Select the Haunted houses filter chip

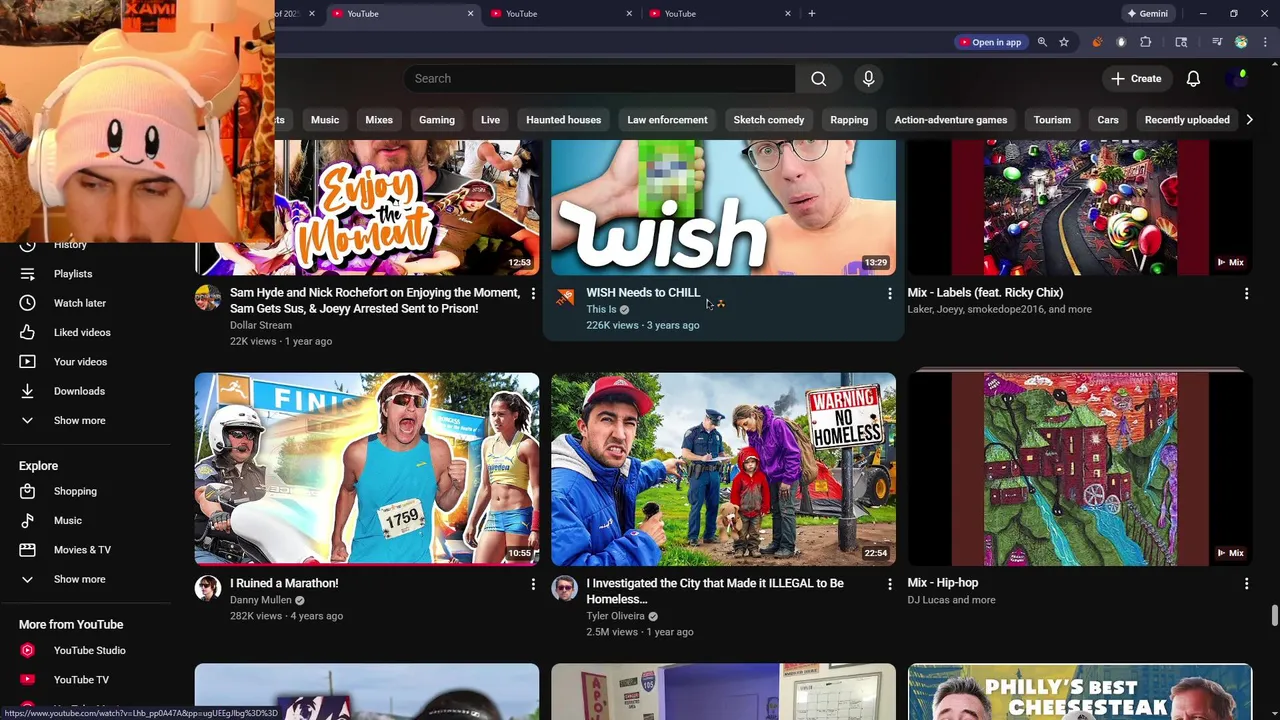point(564,120)
